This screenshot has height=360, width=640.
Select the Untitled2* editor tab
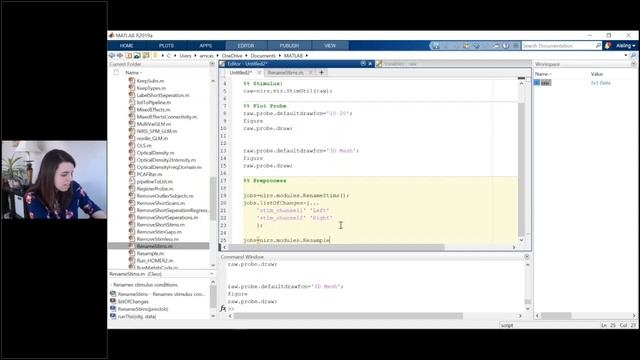point(241,73)
